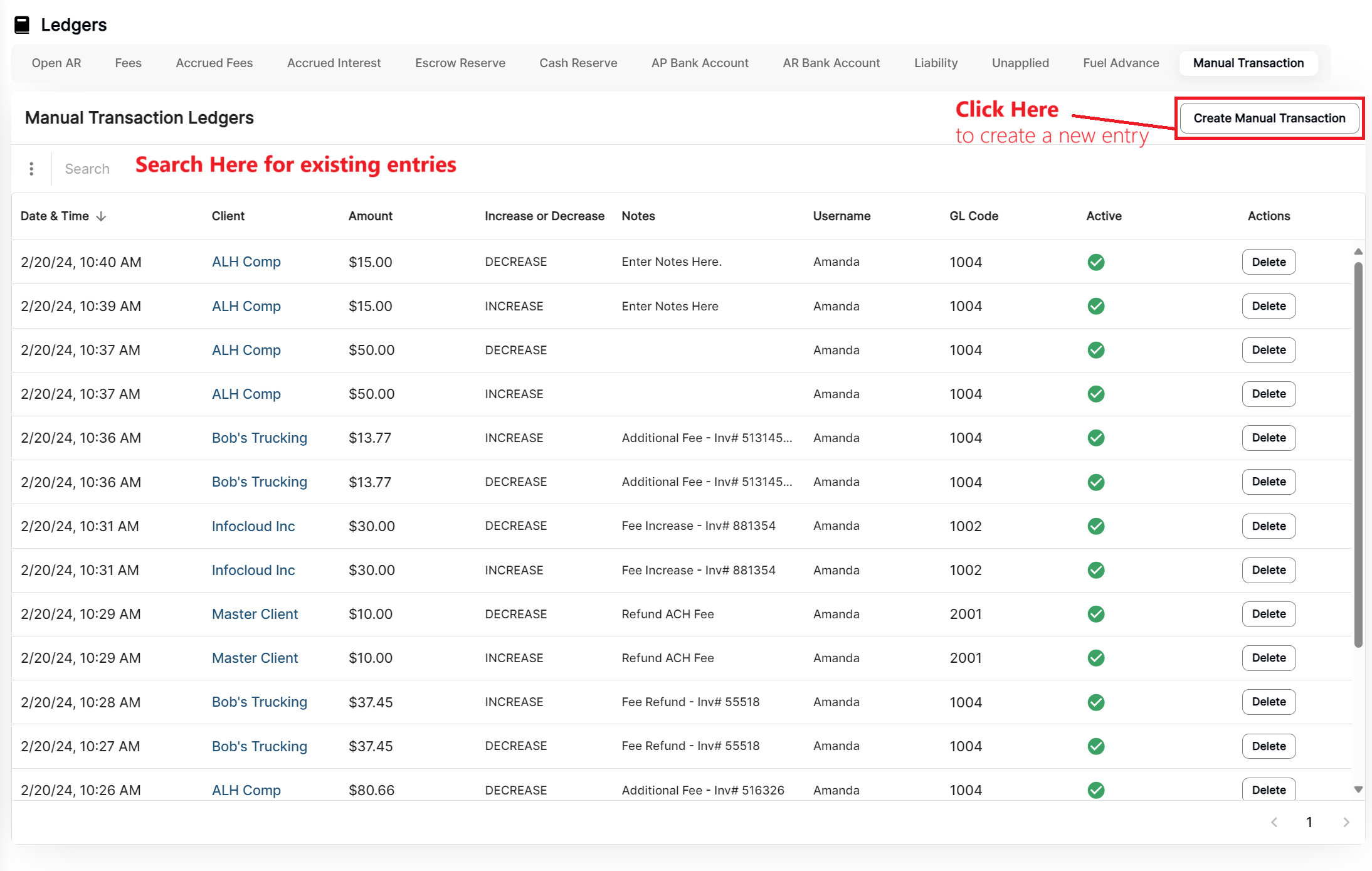
Task: Click the scrollbar down arrow
Action: click(x=1358, y=789)
